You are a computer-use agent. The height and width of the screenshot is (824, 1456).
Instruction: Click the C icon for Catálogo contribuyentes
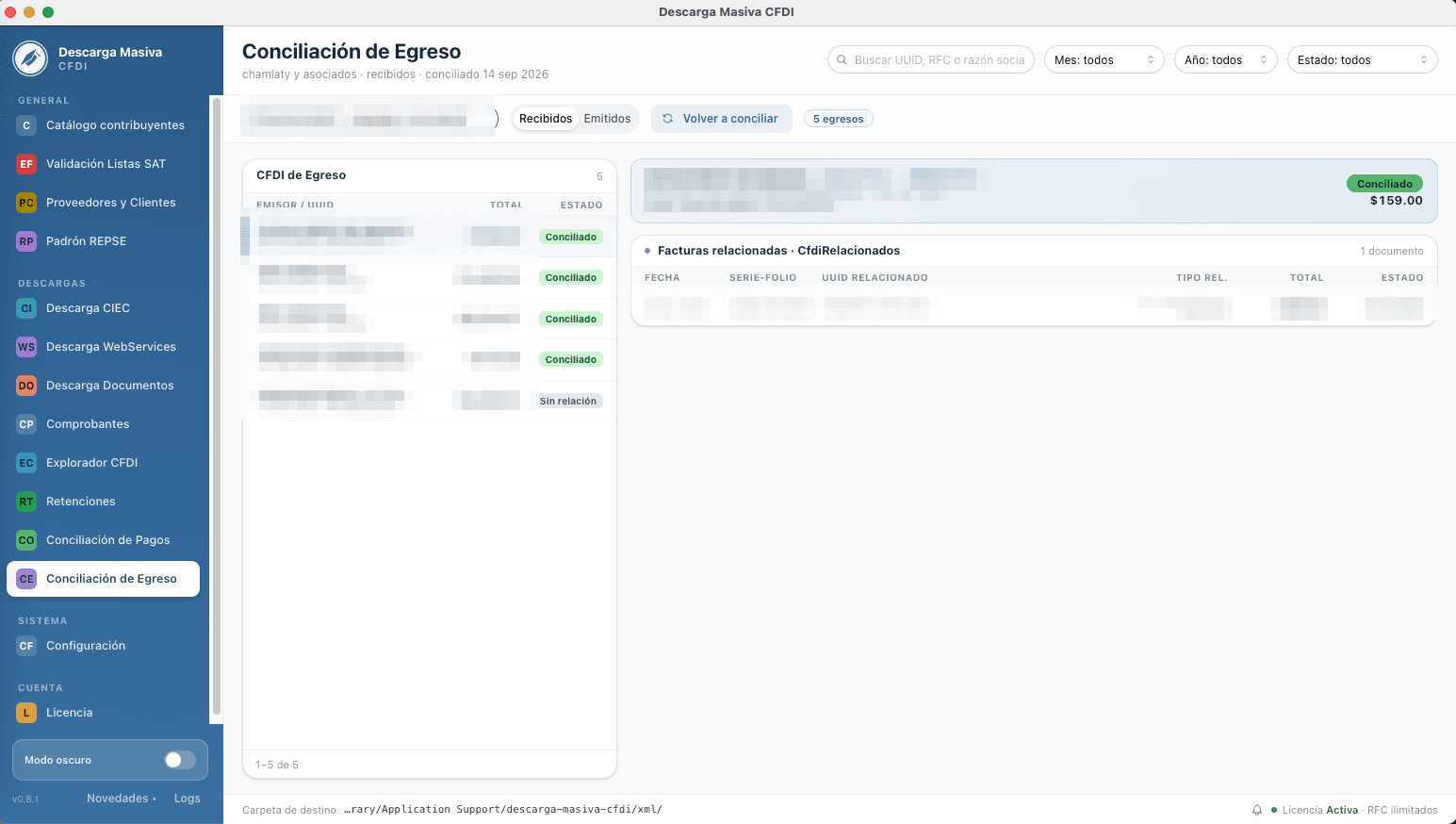pos(26,125)
